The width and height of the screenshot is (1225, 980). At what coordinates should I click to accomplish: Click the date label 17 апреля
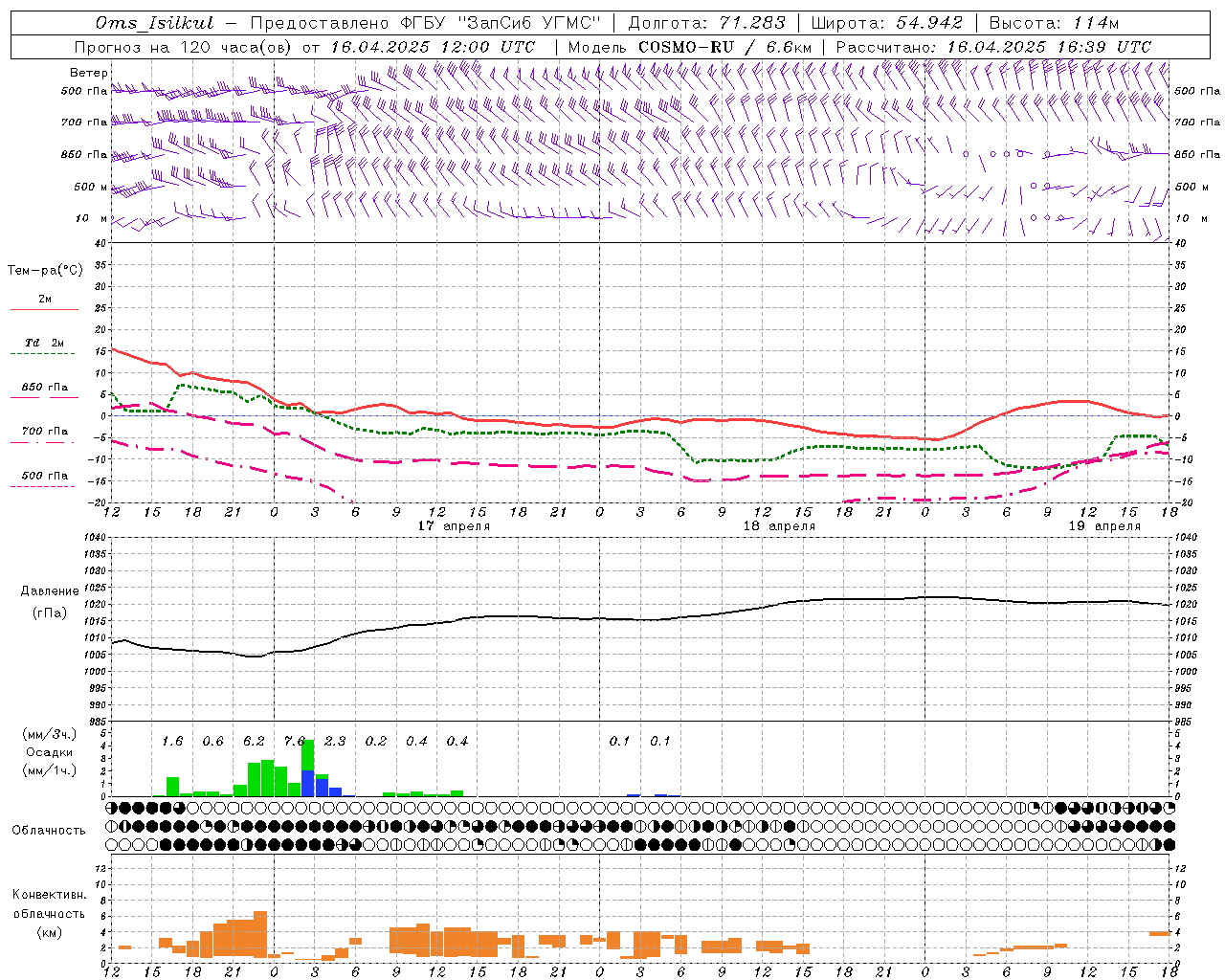click(x=454, y=526)
